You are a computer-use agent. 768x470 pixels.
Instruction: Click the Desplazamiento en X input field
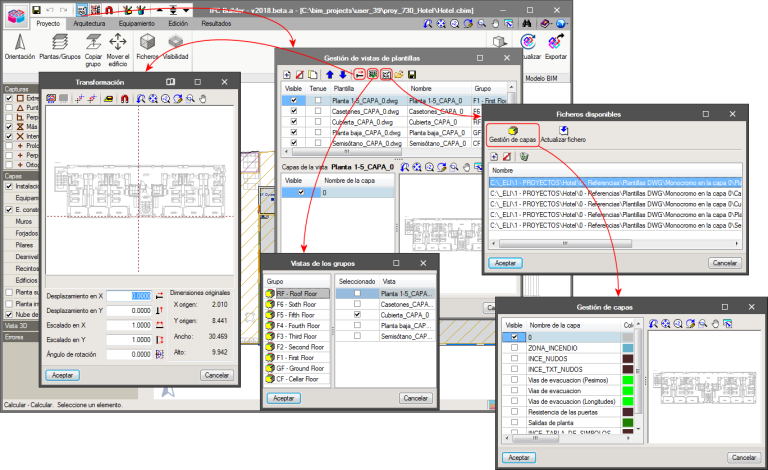coord(129,296)
